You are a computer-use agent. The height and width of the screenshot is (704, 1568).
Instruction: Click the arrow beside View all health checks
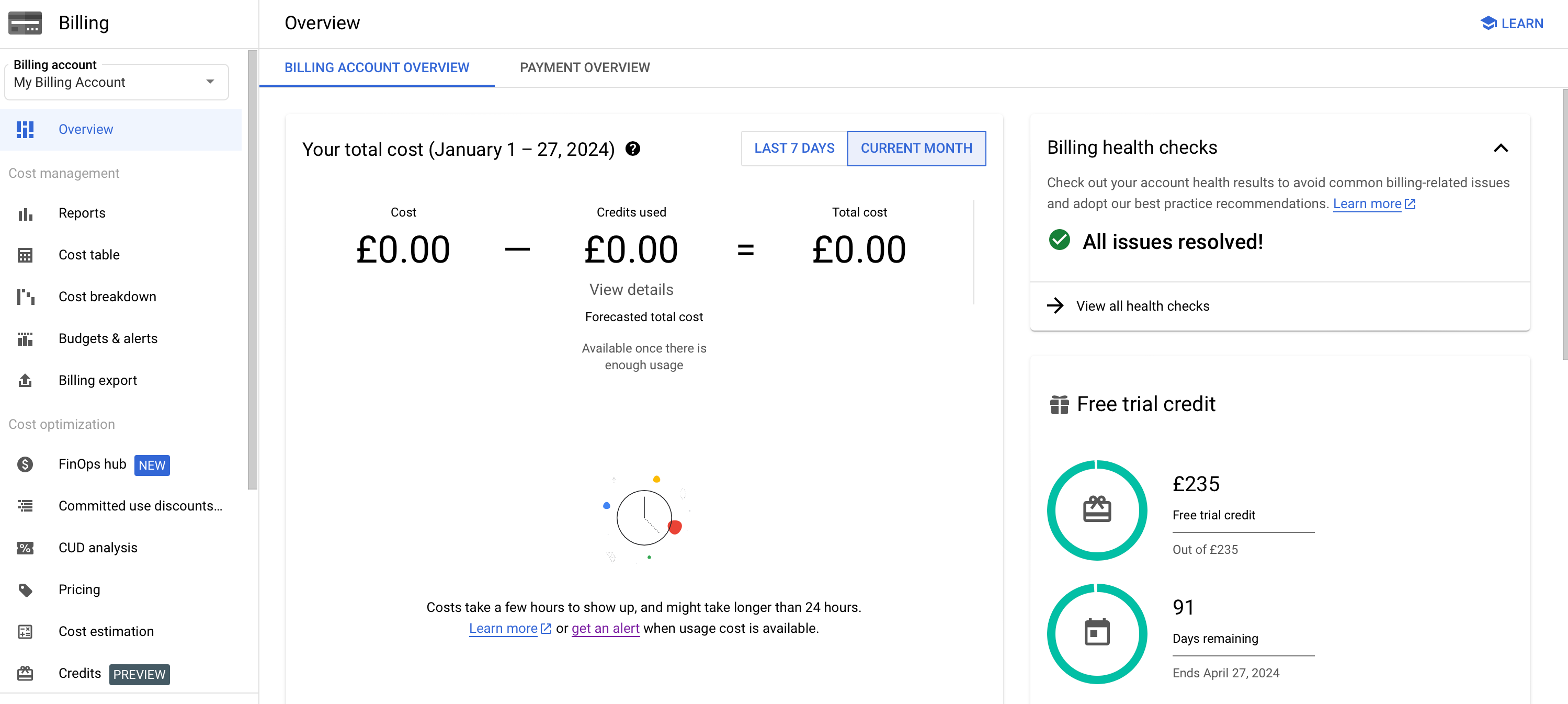[x=1055, y=306]
